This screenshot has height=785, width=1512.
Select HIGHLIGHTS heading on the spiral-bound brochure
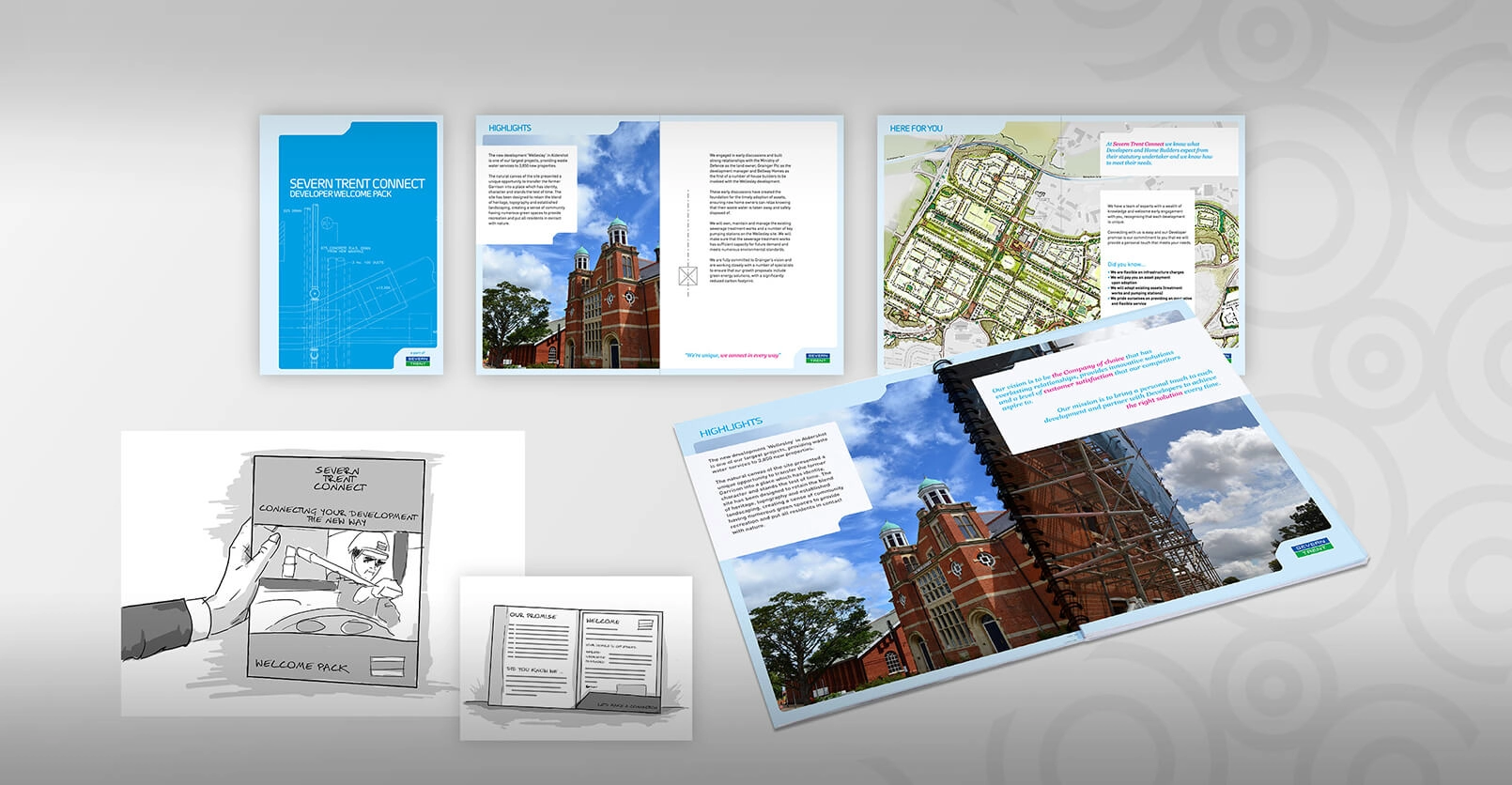coord(731,427)
